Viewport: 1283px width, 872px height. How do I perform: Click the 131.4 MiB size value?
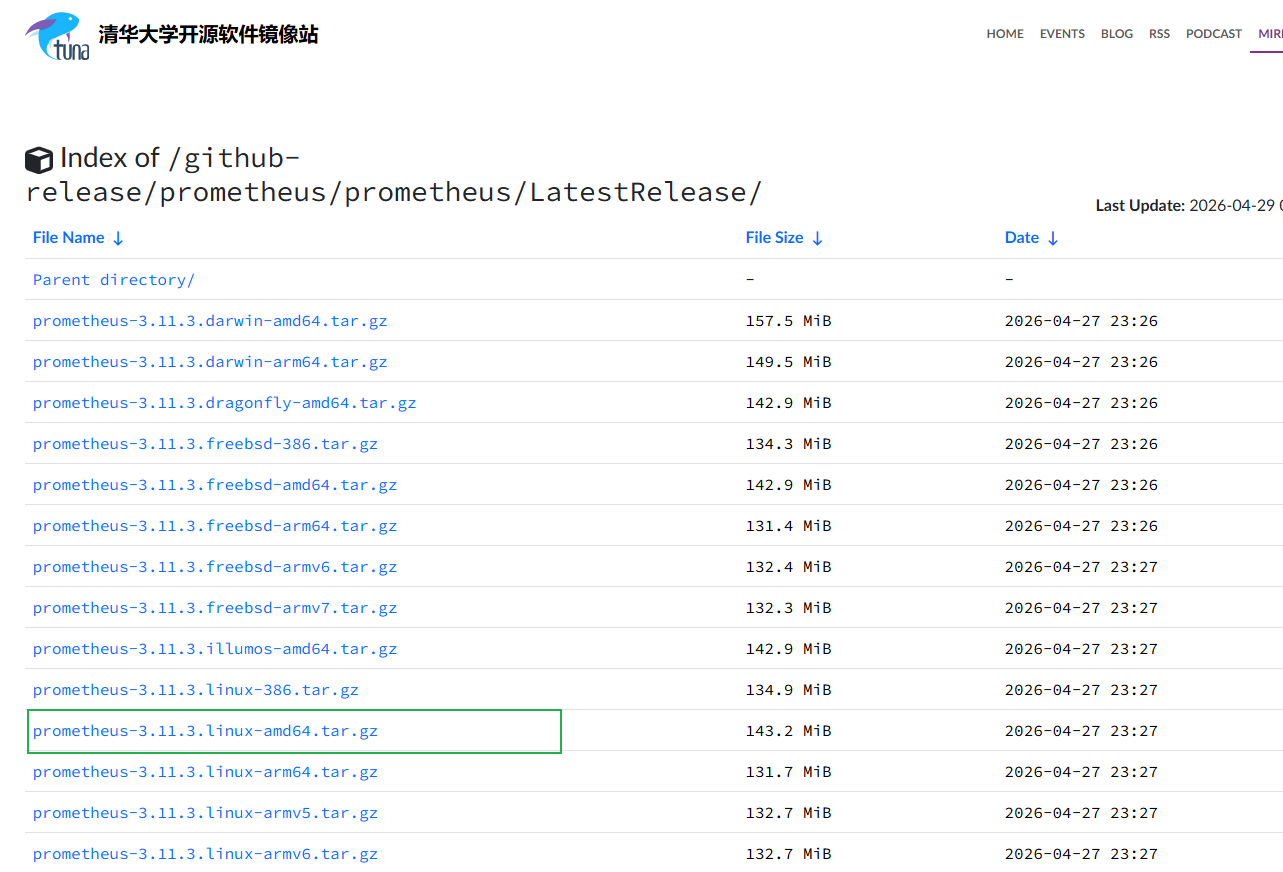(x=788, y=526)
